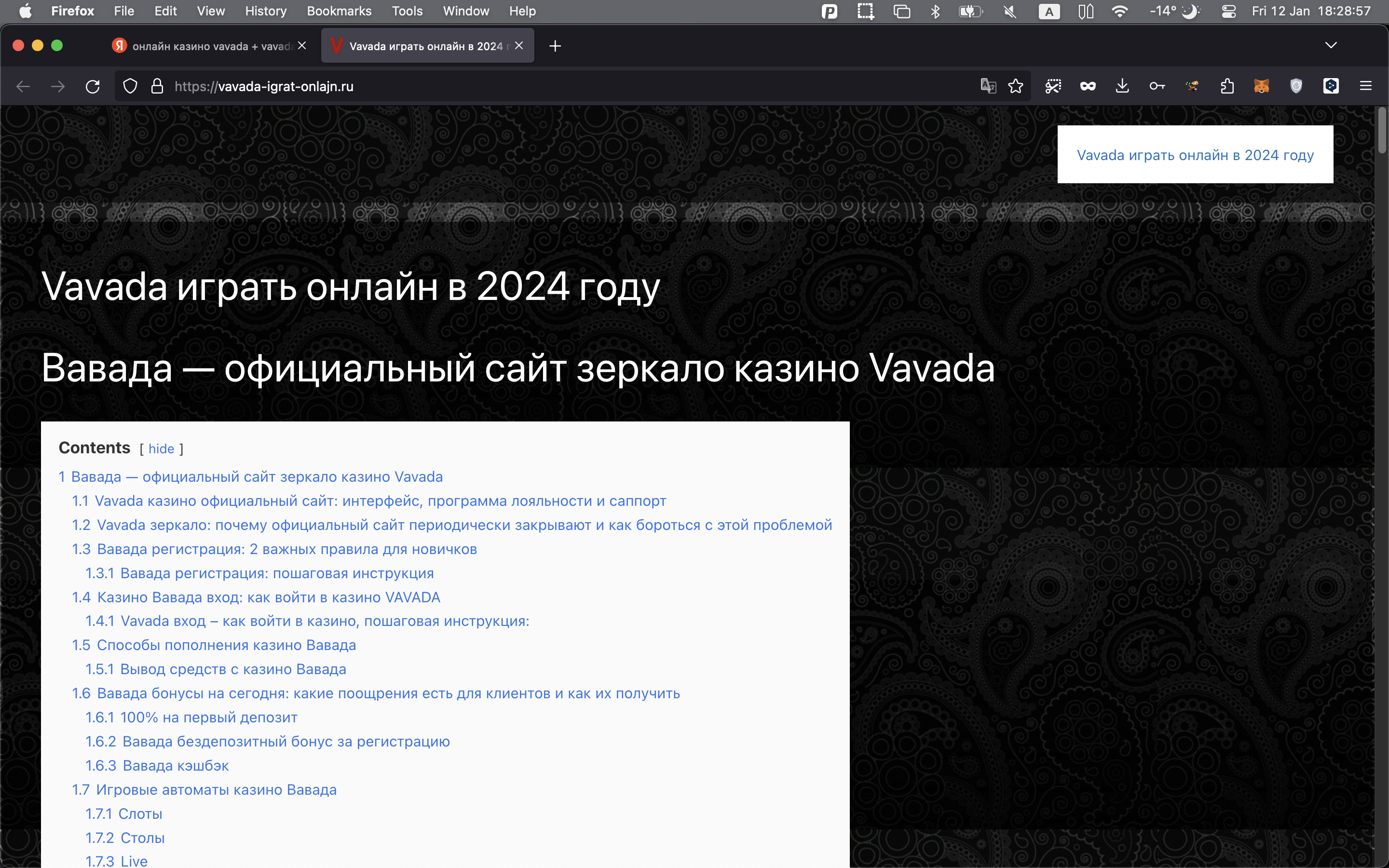Click the site padlock security icon
This screenshot has height=868, width=1389.
(157, 87)
